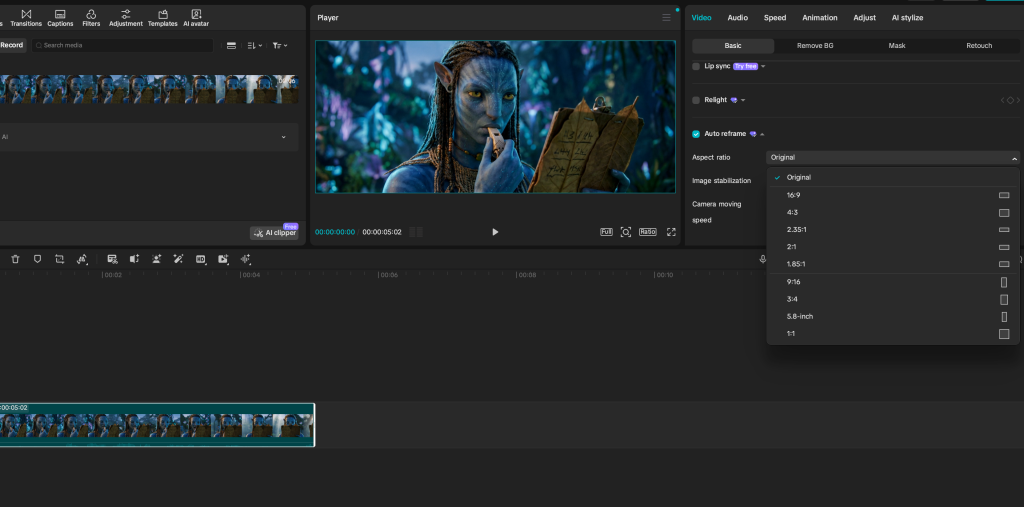Click the microphone voiceover icon
The image size is (1024, 507).
coord(762,259)
